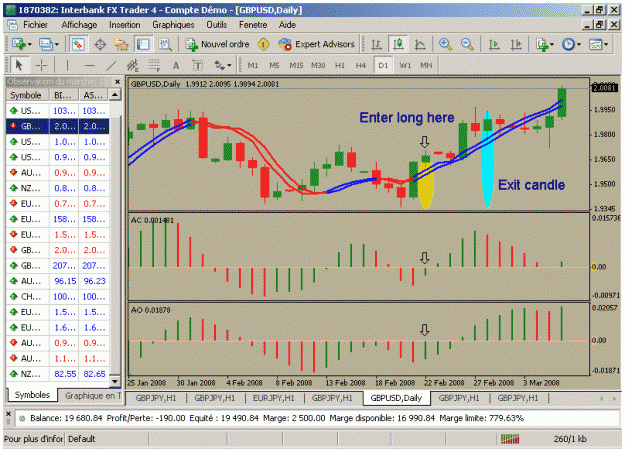
Task: Select the NZ... row showing 82.55
Action: click(x=58, y=374)
